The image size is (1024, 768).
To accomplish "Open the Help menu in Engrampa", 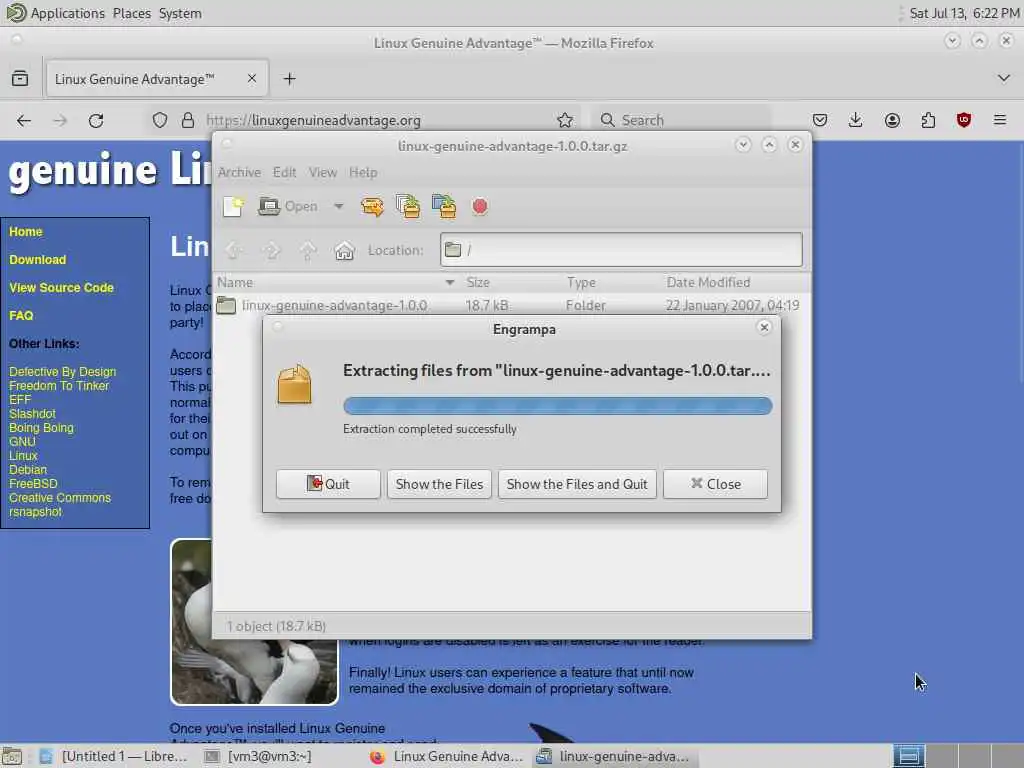I will tap(363, 172).
